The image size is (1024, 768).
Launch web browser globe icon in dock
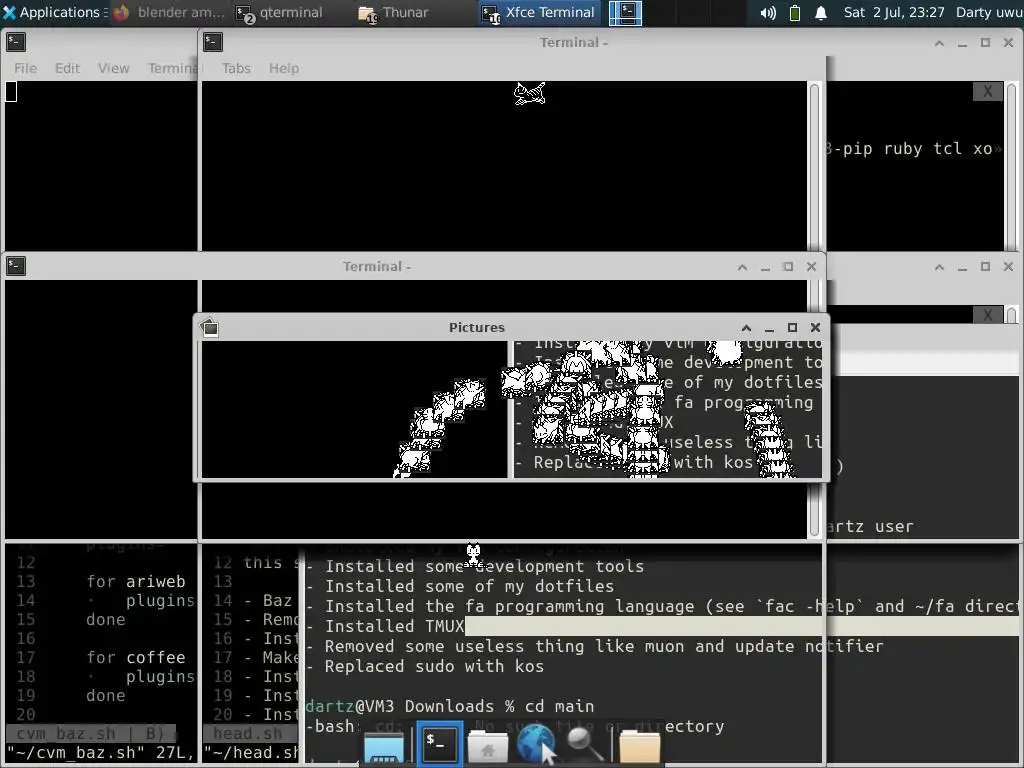click(x=536, y=744)
